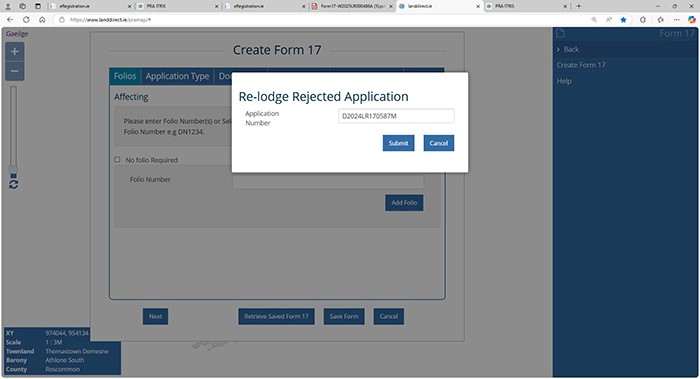Click Barony value Athlone South
The height and width of the screenshot is (379, 700).
point(65,360)
